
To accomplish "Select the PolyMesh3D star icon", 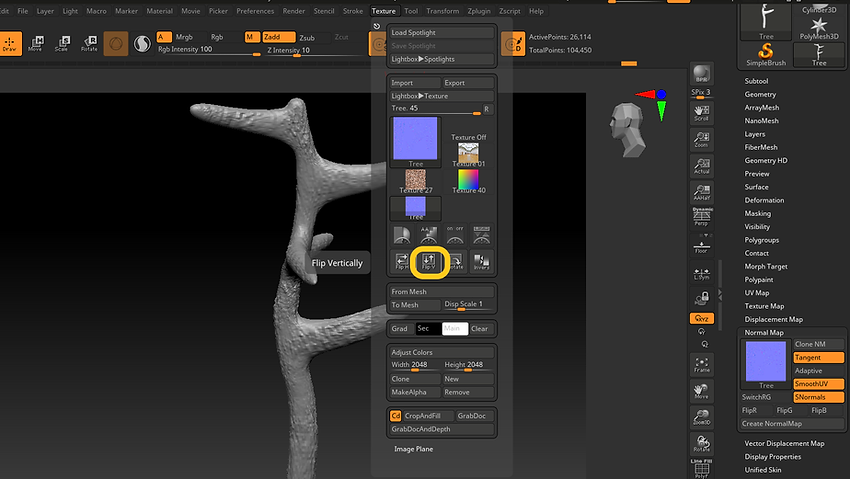I will (x=819, y=27).
